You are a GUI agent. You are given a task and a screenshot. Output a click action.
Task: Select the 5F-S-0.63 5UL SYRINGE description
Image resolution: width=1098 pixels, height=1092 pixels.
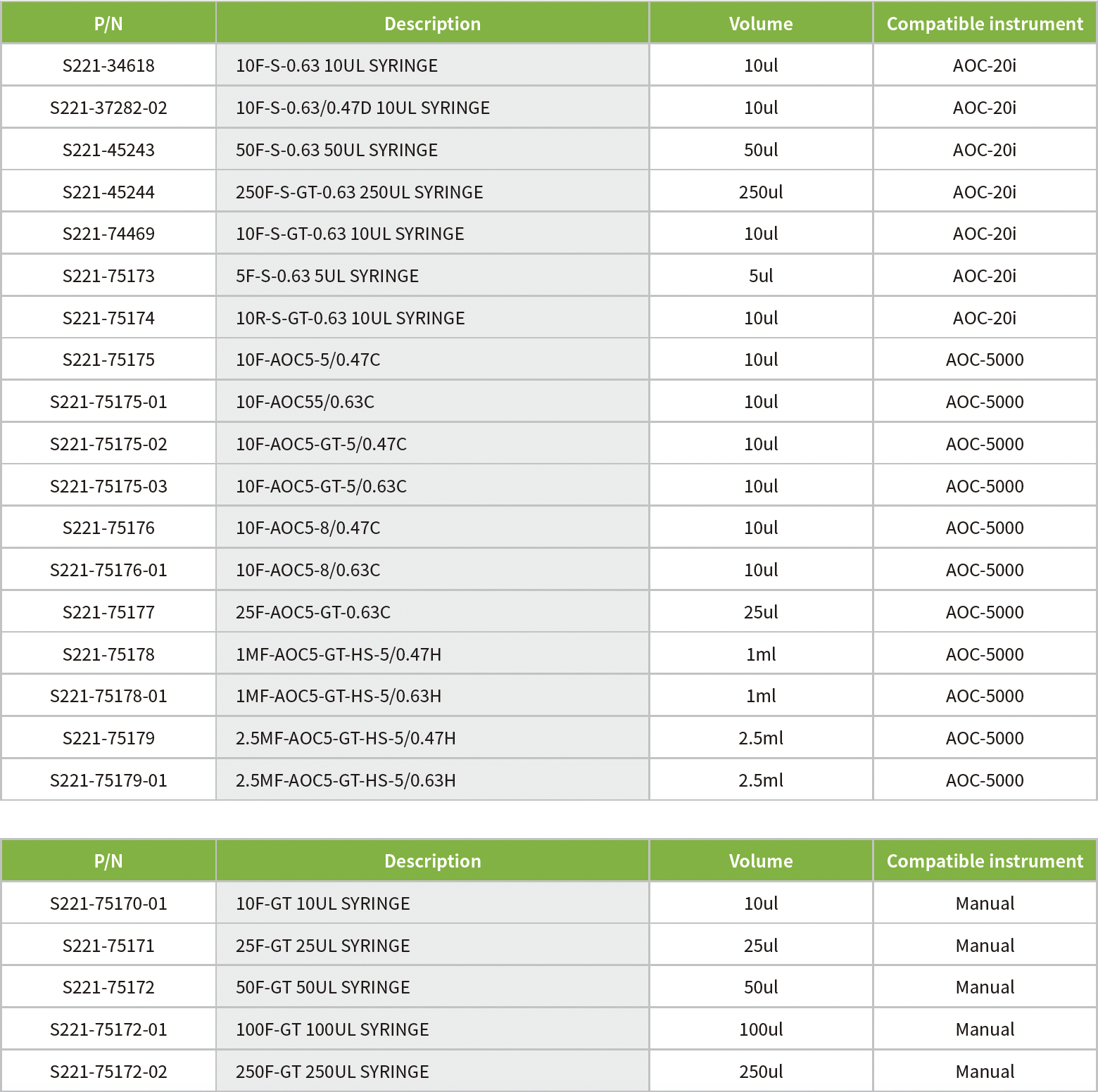(327, 276)
